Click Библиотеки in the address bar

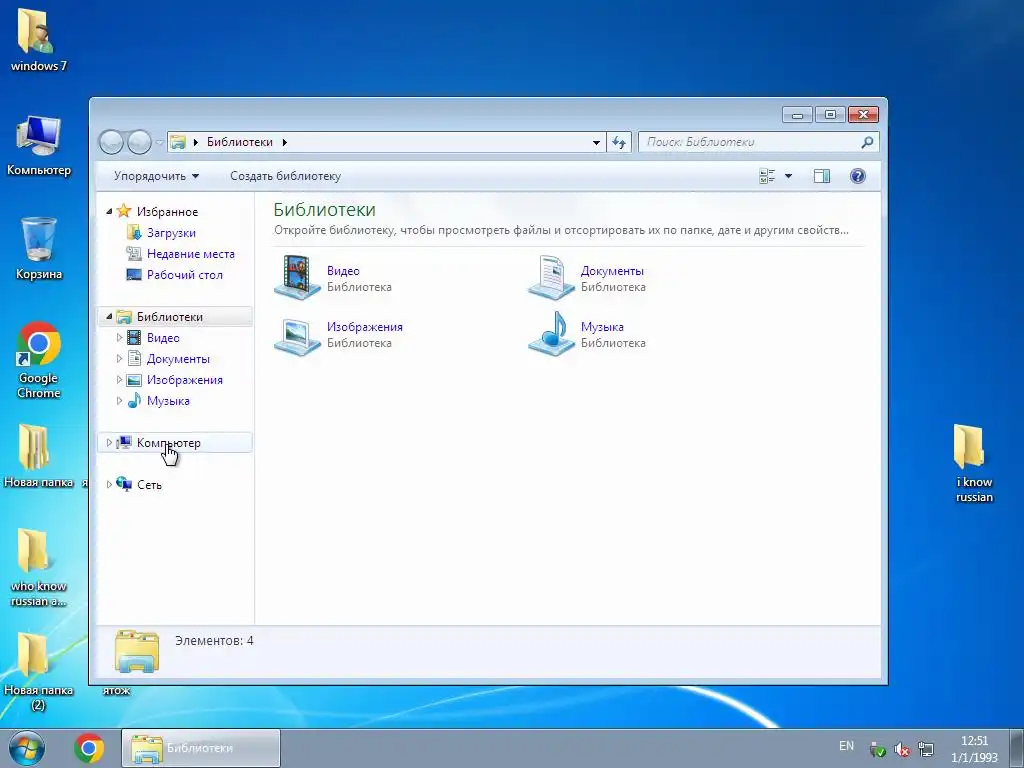point(240,142)
